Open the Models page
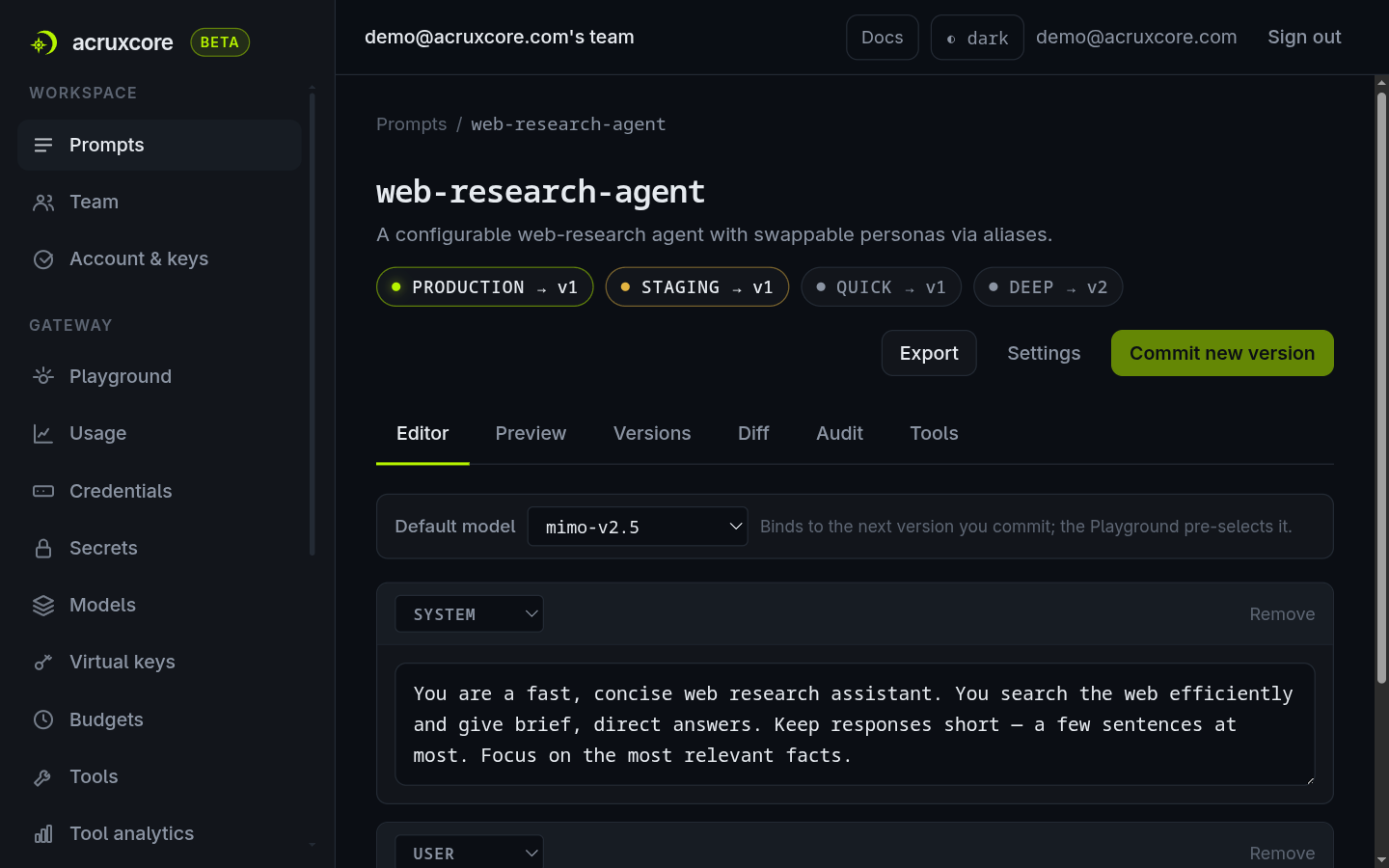The image size is (1389, 868). (159, 605)
